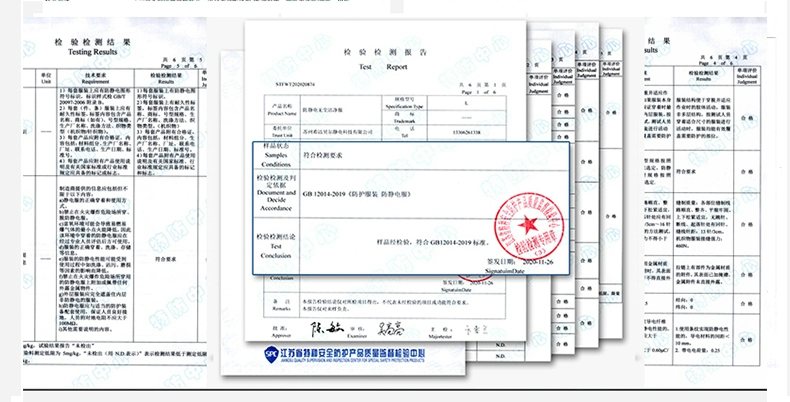Click the "Trust Unit" label
The width and height of the screenshot is (790, 402).
pos(280,136)
